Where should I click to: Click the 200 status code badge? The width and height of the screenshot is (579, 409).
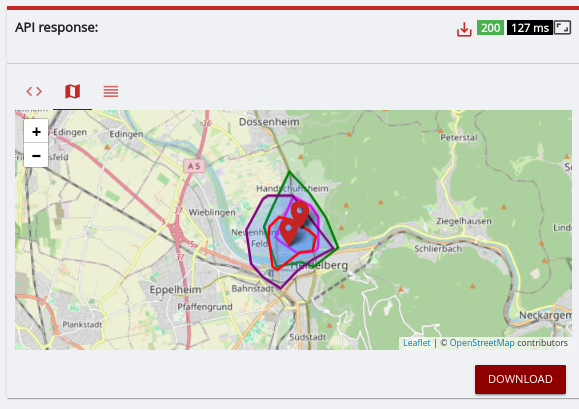490,28
